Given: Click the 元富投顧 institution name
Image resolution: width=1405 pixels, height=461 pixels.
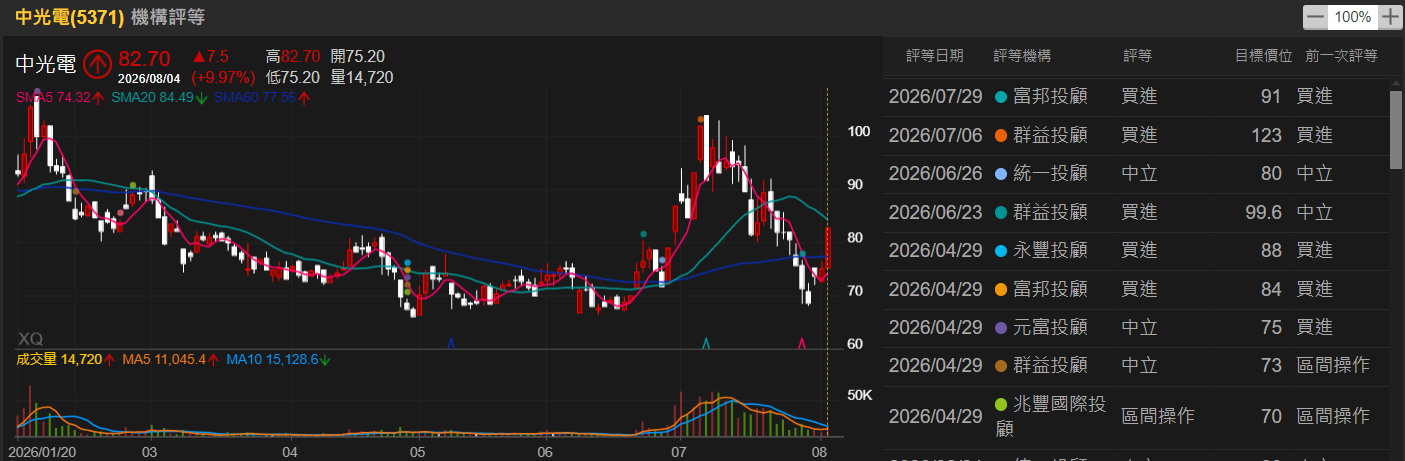Looking at the screenshot, I should (x=1050, y=328).
